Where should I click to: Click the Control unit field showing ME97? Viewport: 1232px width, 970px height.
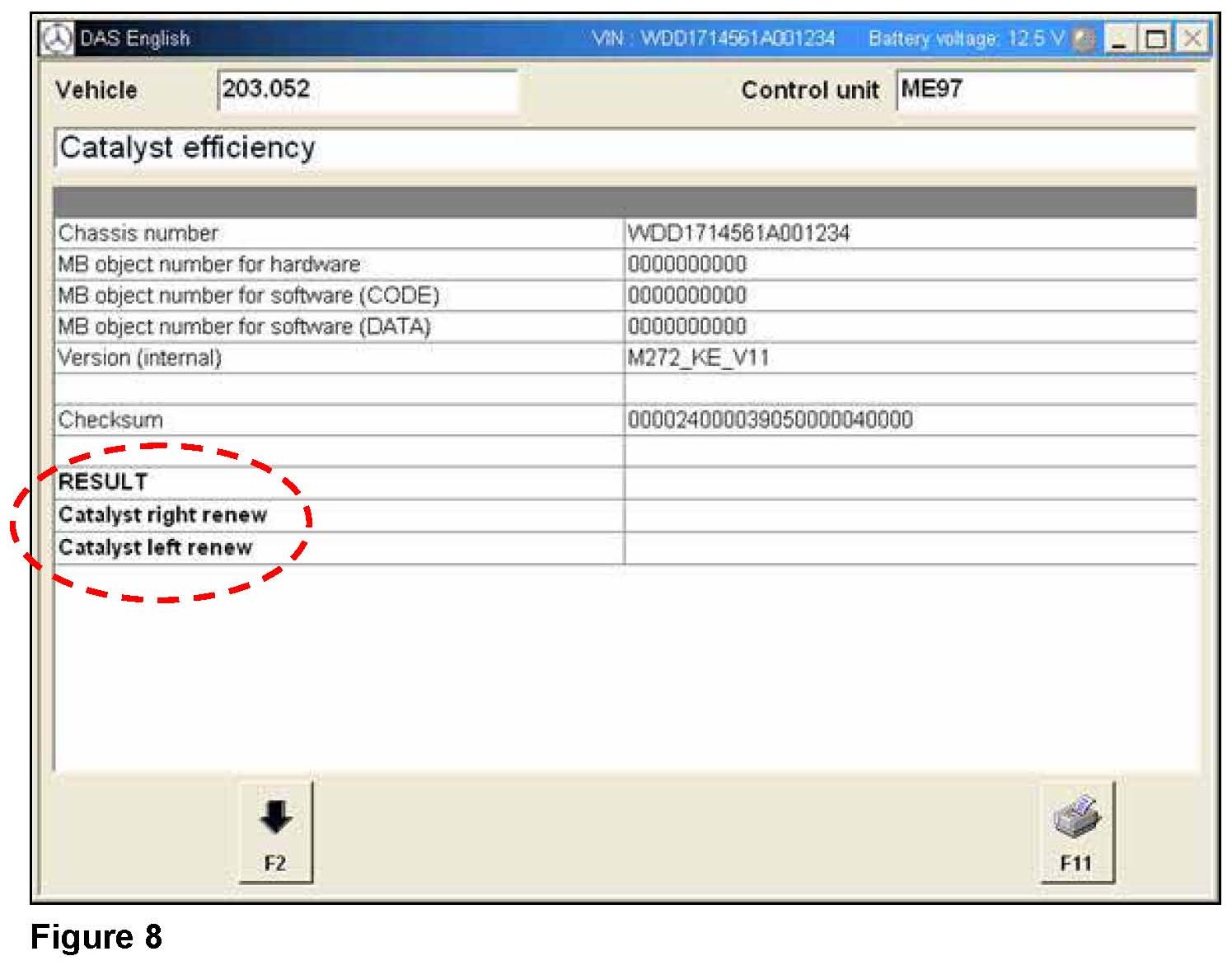pyautogui.click(x=1047, y=90)
